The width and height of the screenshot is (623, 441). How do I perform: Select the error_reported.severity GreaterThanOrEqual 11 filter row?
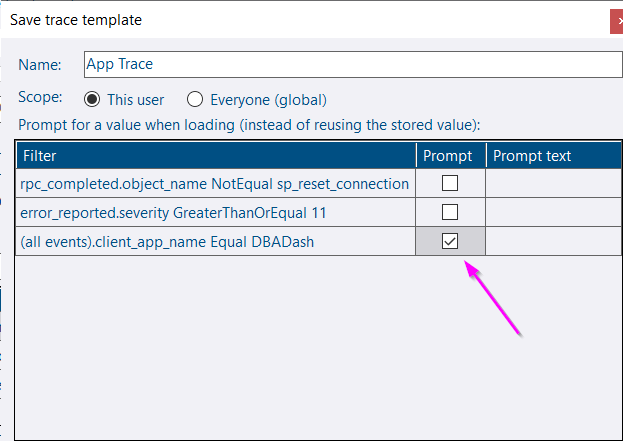click(216, 213)
